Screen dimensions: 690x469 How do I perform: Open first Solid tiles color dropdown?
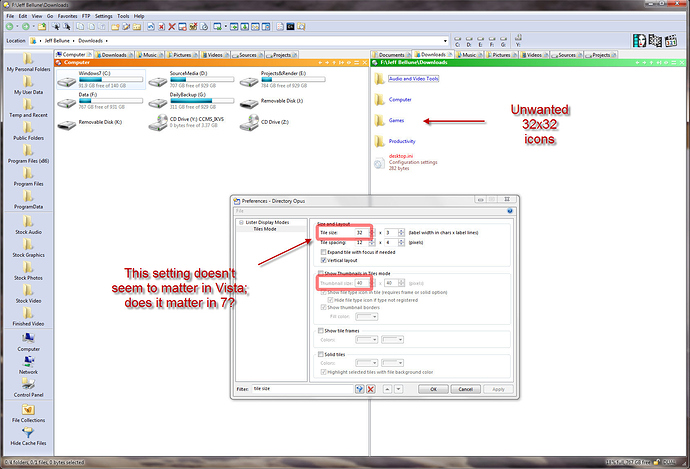pos(367,363)
